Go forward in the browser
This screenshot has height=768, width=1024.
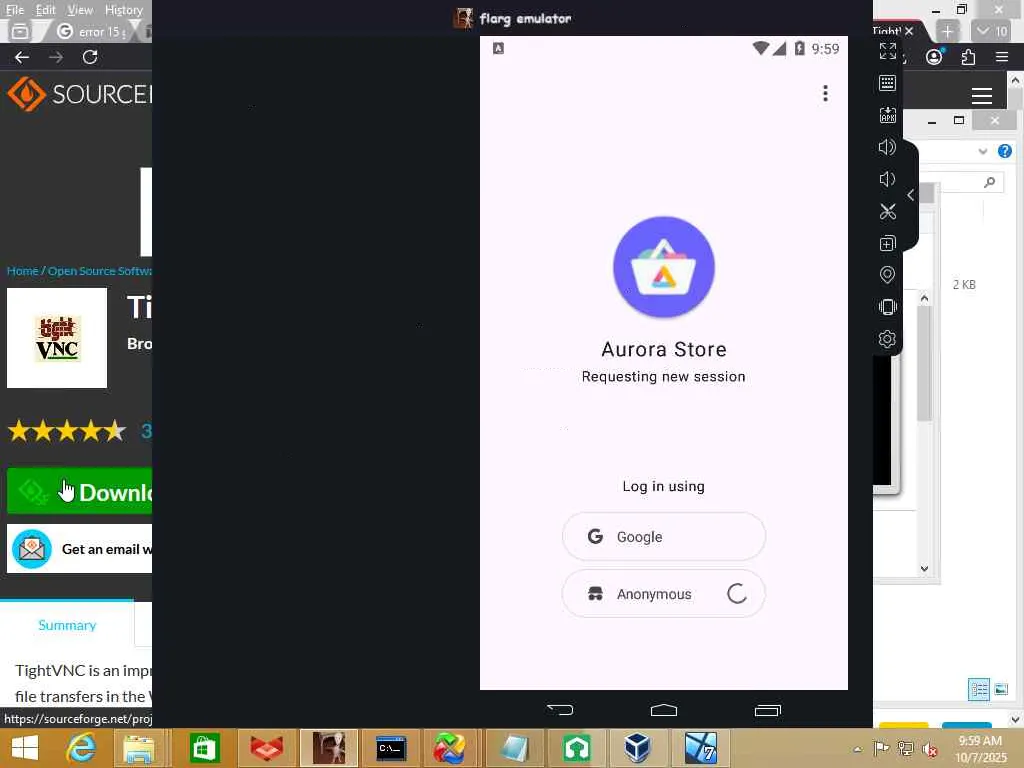coord(56,57)
